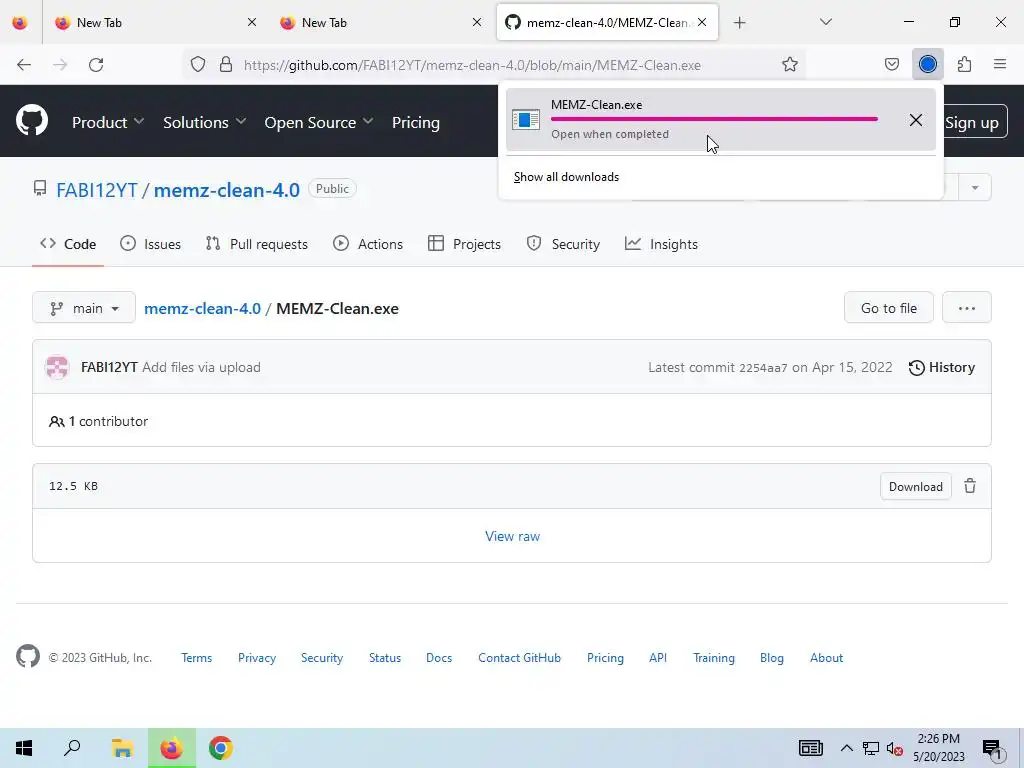
Task: Click Go to file button
Action: point(888,308)
